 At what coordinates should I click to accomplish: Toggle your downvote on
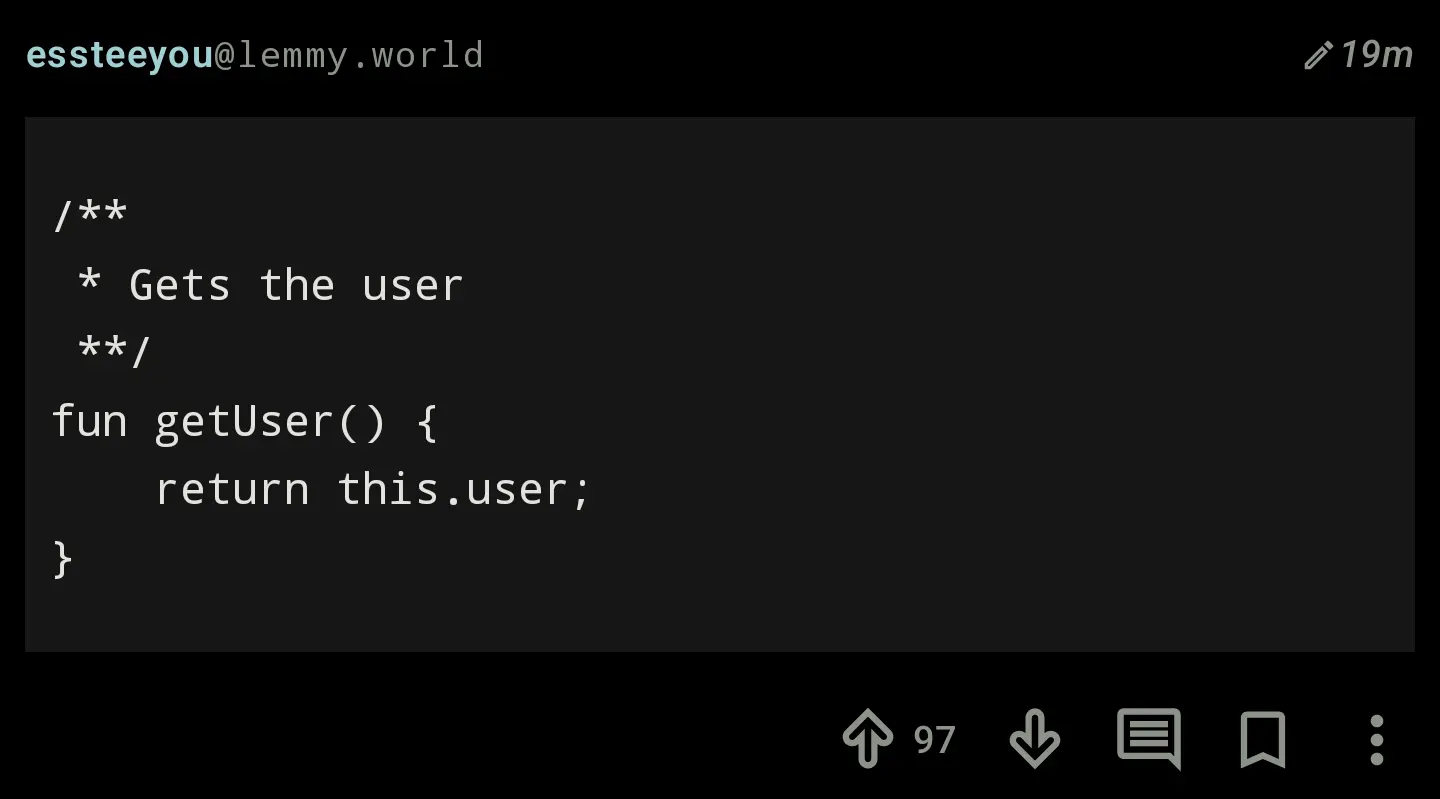coord(1034,739)
